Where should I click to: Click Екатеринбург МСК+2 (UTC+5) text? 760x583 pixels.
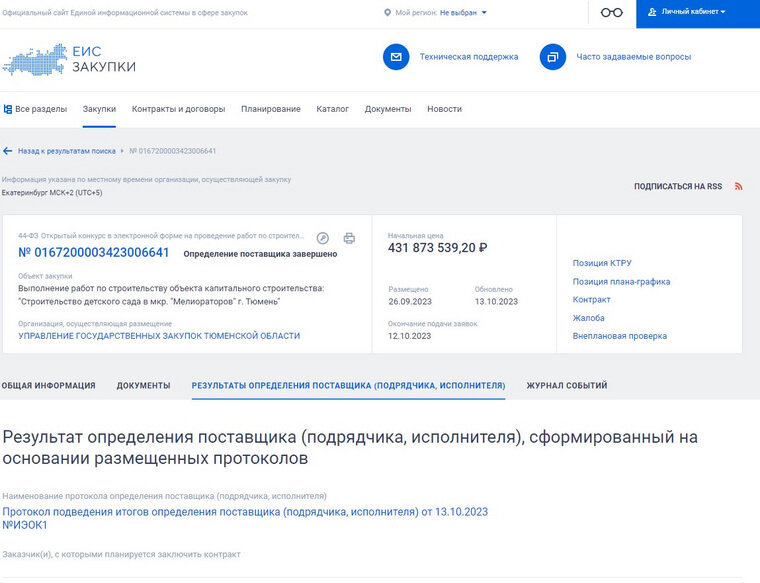click(52, 193)
